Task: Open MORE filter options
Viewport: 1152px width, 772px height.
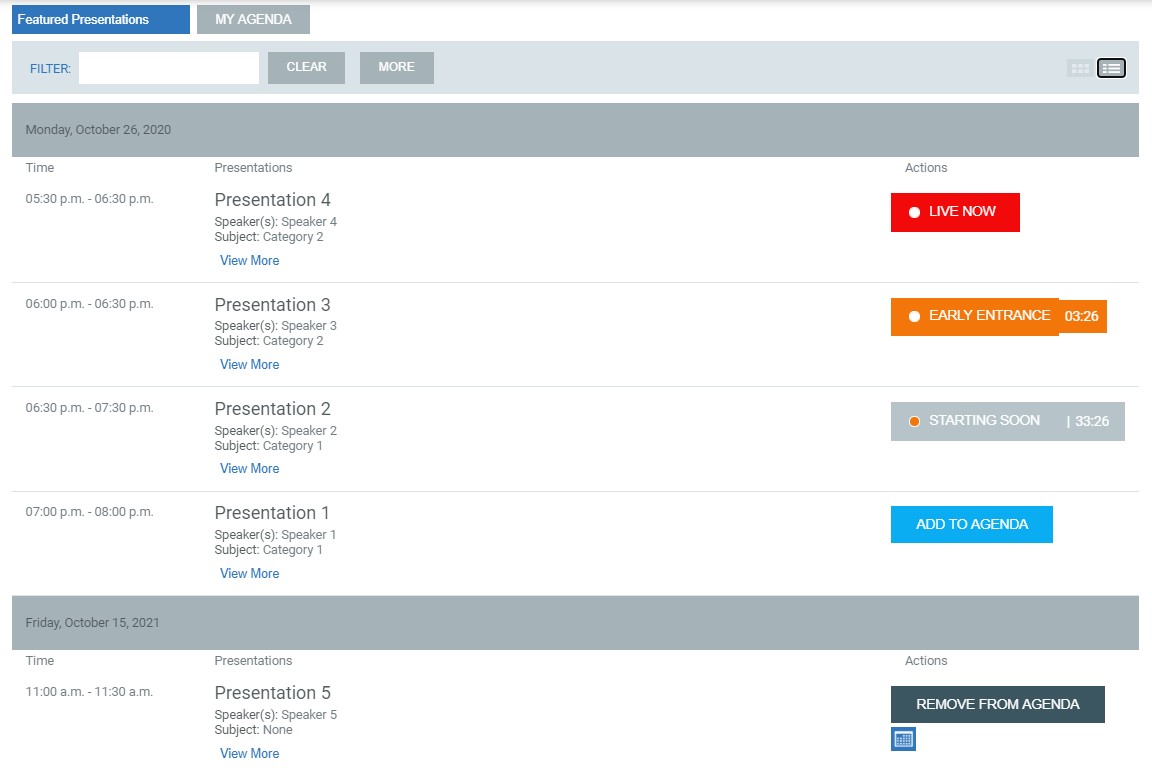Action: pos(397,68)
